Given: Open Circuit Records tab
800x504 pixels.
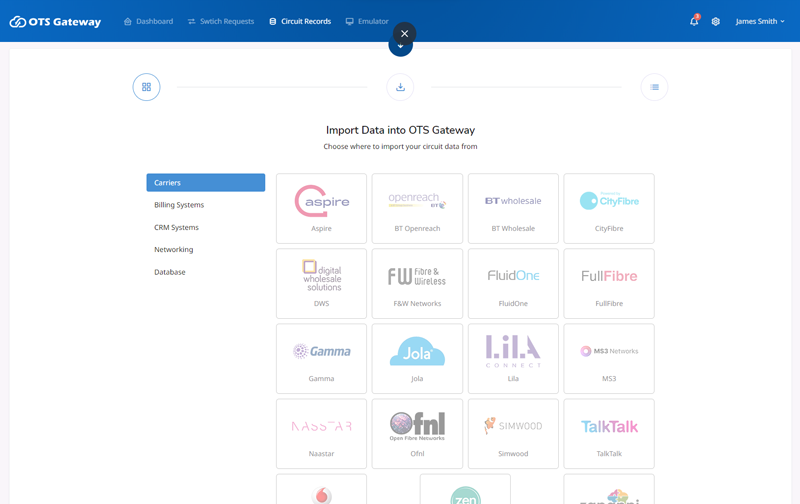Looking at the screenshot, I should [300, 21].
